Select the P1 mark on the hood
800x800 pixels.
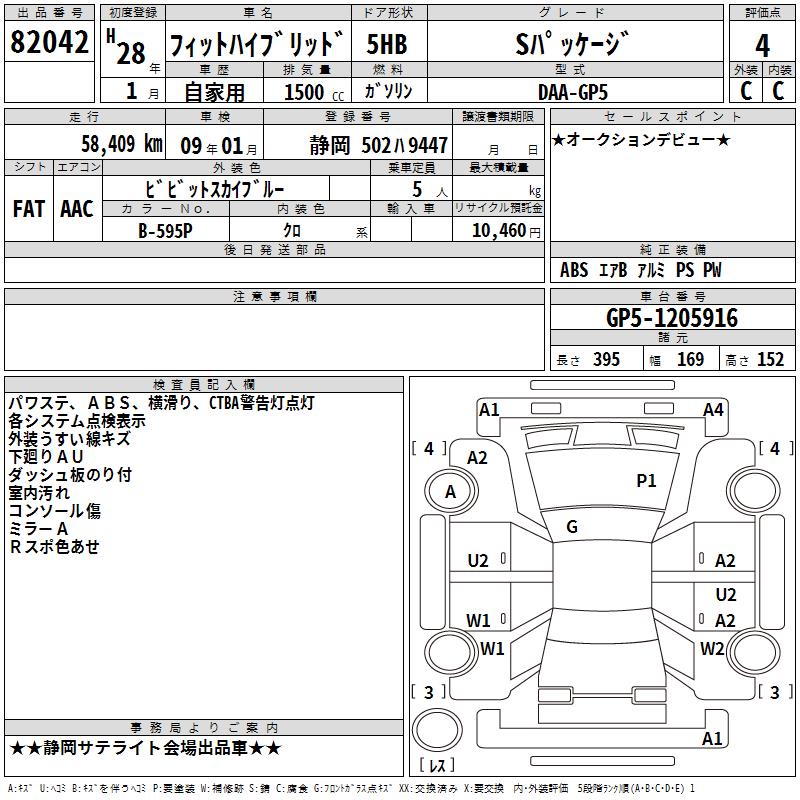coord(646,480)
